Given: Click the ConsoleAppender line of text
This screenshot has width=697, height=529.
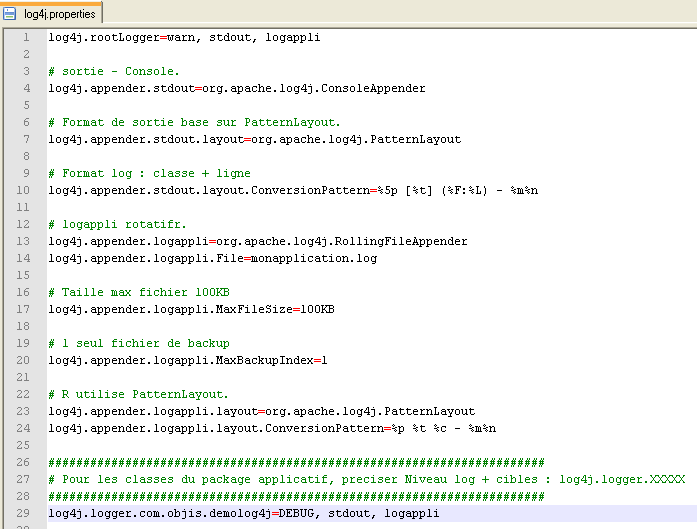Looking at the screenshot, I should coord(236,88).
